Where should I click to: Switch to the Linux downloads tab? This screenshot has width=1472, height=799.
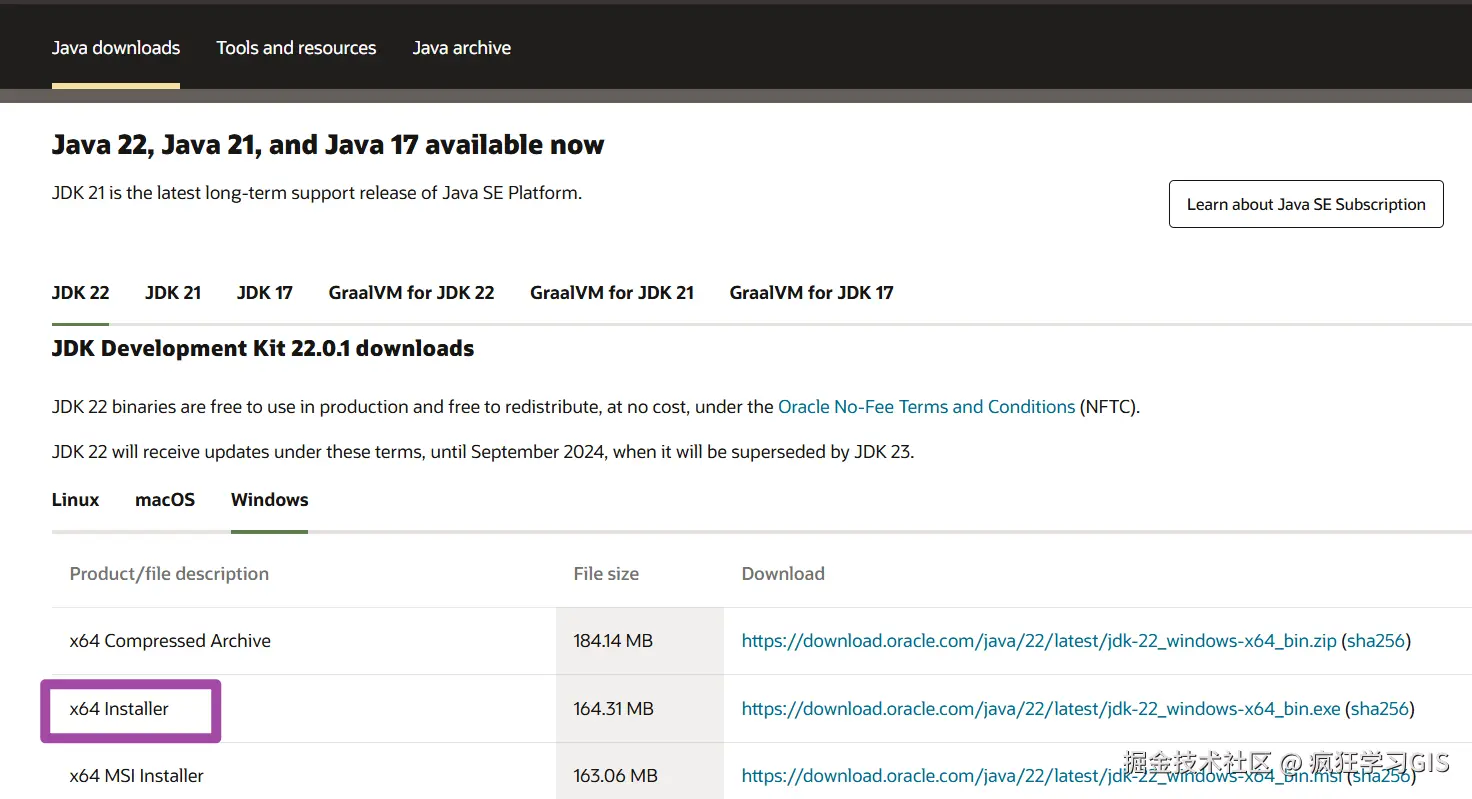75,500
